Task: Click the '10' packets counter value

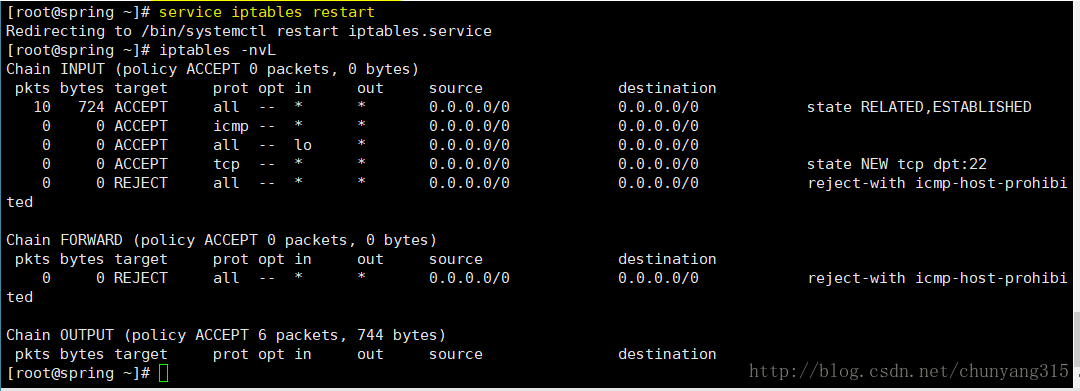Action: pyautogui.click(x=42, y=107)
